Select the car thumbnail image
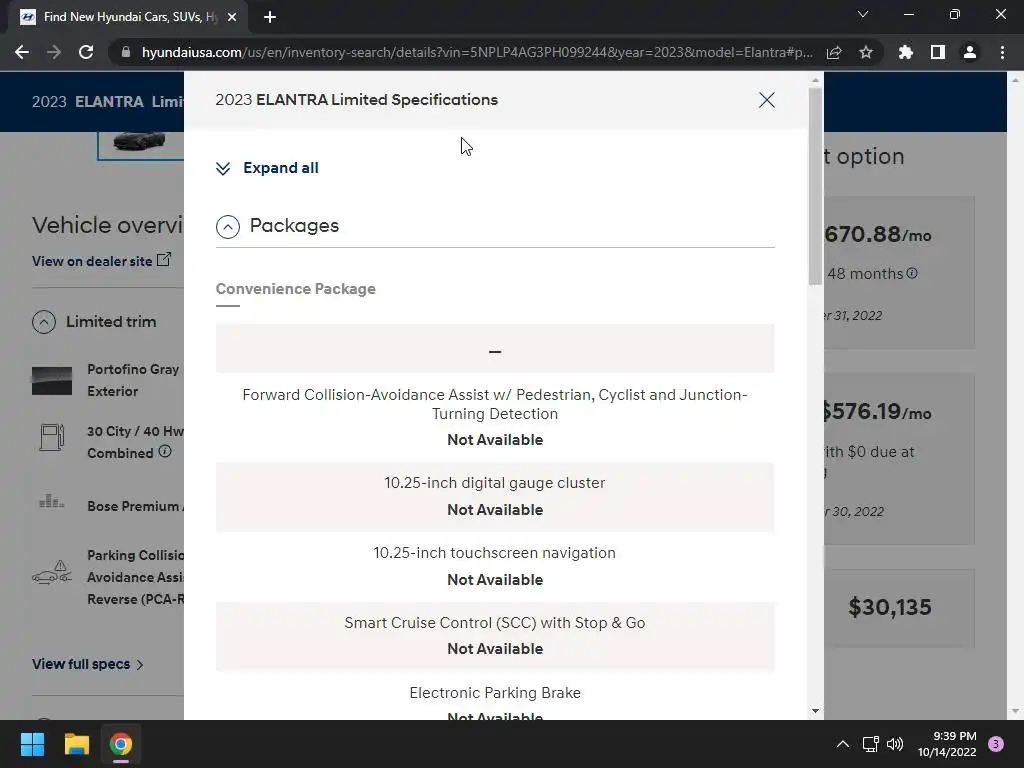This screenshot has height=768, width=1024. (140, 144)
